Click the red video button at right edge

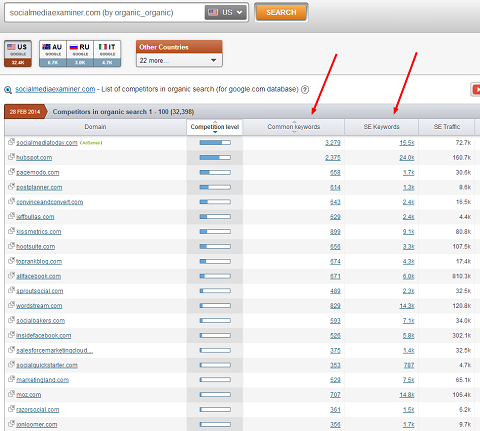click(476, 89)
